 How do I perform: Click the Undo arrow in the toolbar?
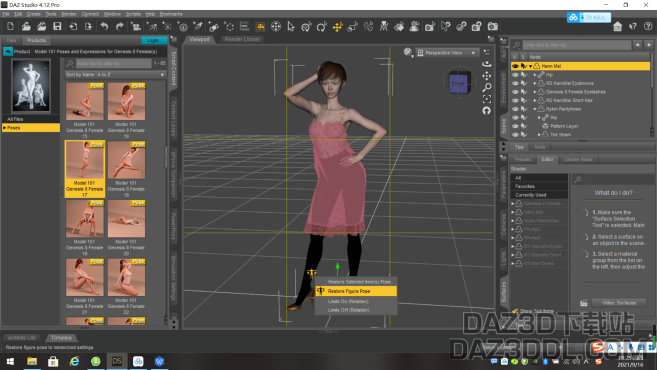click(x=104, y=27)
